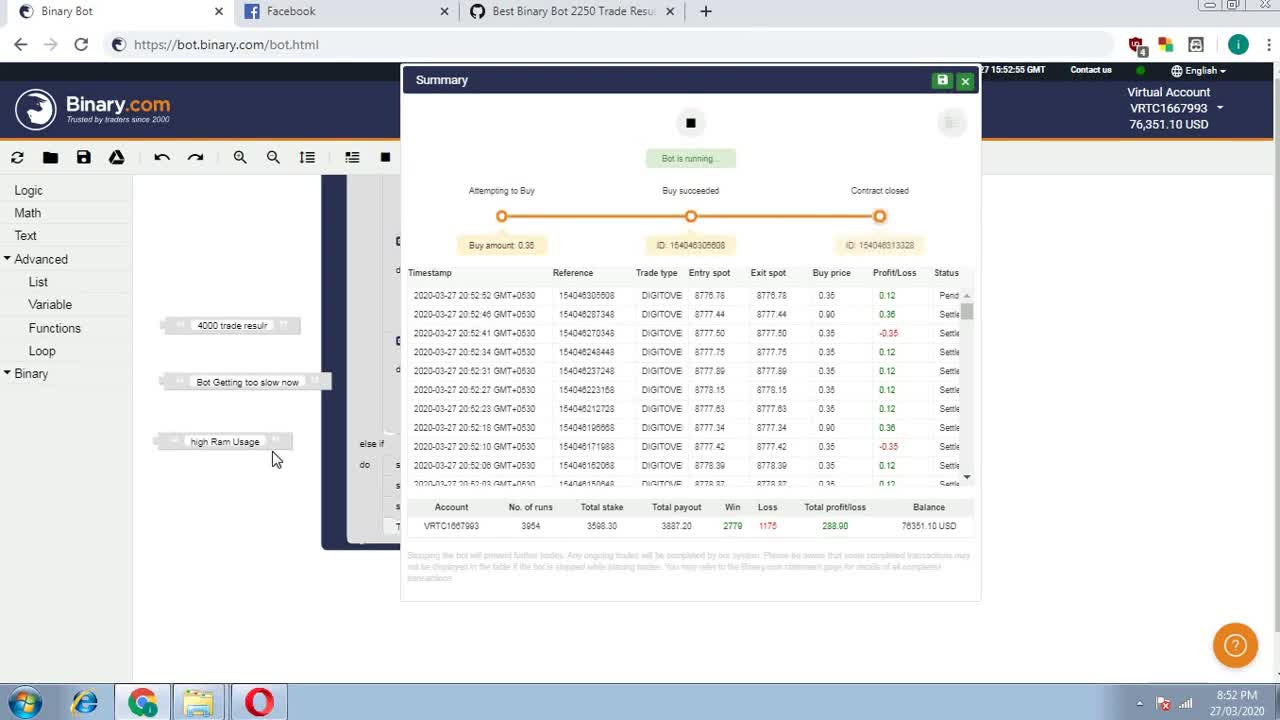Open the load-file folder icon
Image resolution: width=1280 pixels, height=720 pixels.
[x=50, y=157]
